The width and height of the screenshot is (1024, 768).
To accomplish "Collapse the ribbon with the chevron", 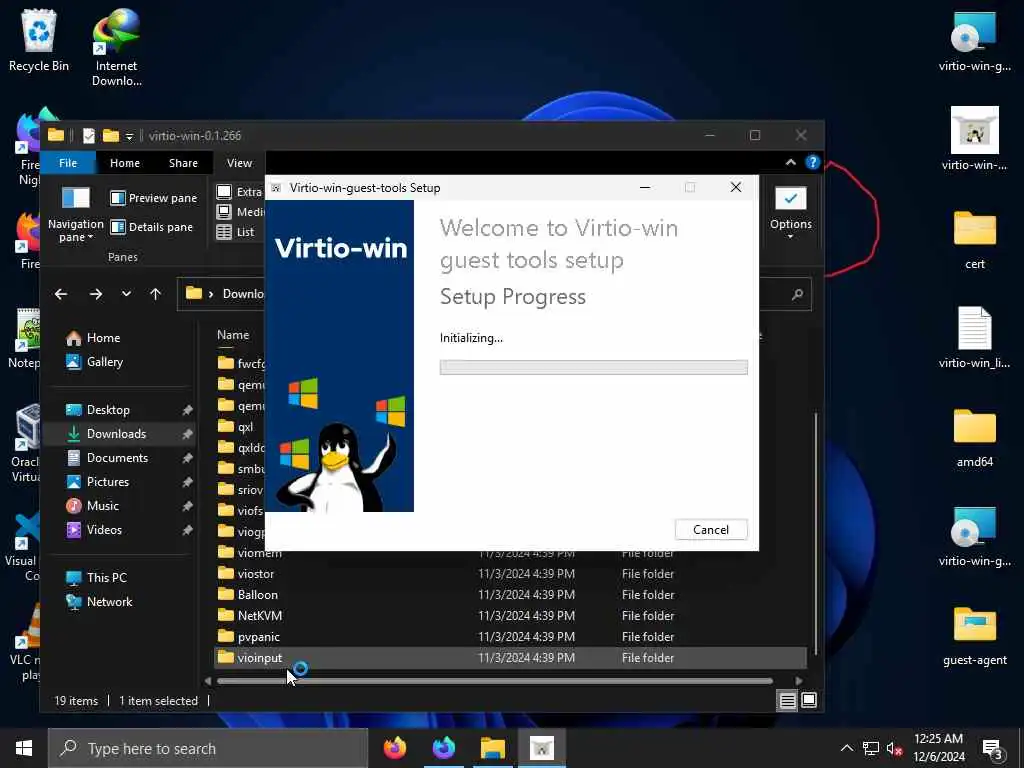I will pyautogui.click(x=790, y=162).
